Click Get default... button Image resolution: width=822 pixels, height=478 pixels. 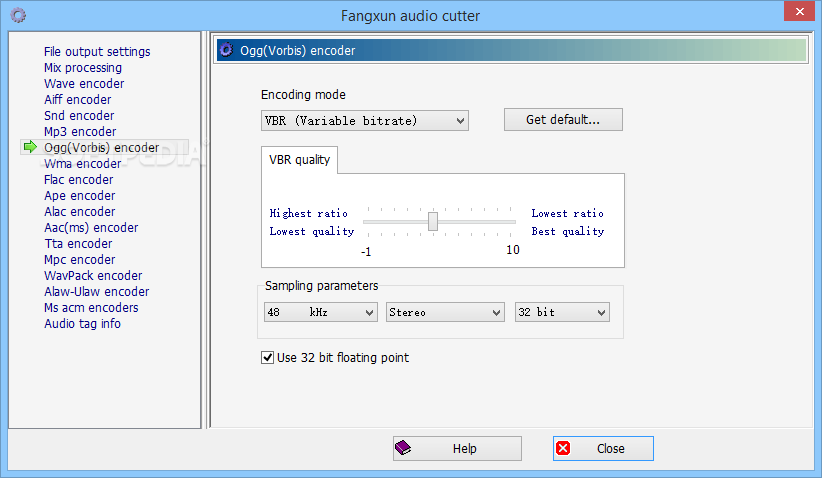(563, 120)
